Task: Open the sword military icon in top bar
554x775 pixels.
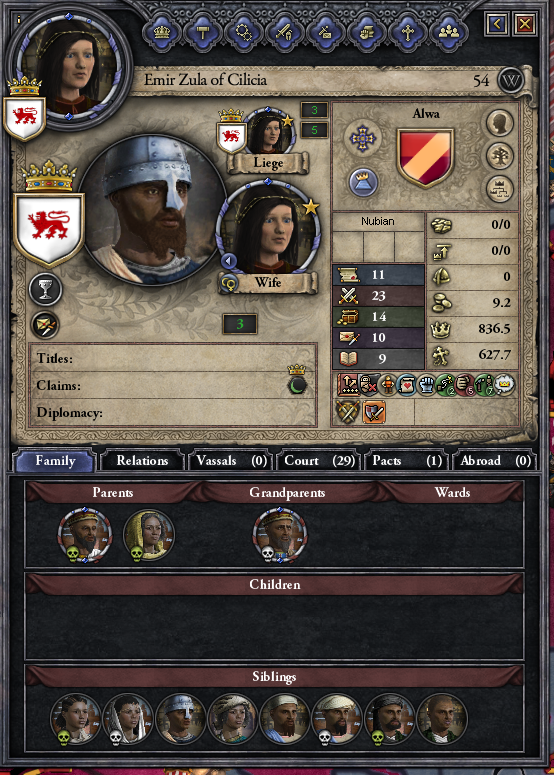Action: (x=285, y=32)
